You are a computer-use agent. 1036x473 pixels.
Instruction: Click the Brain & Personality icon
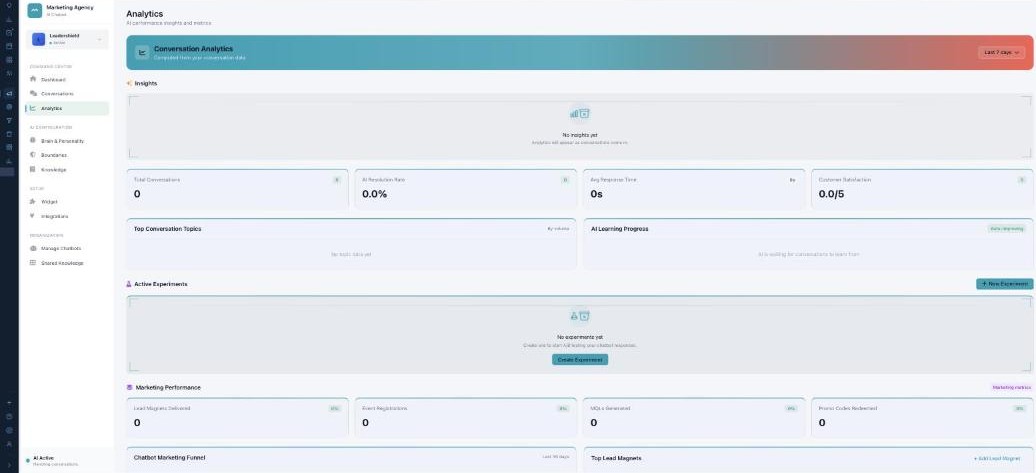pos(33,141)
